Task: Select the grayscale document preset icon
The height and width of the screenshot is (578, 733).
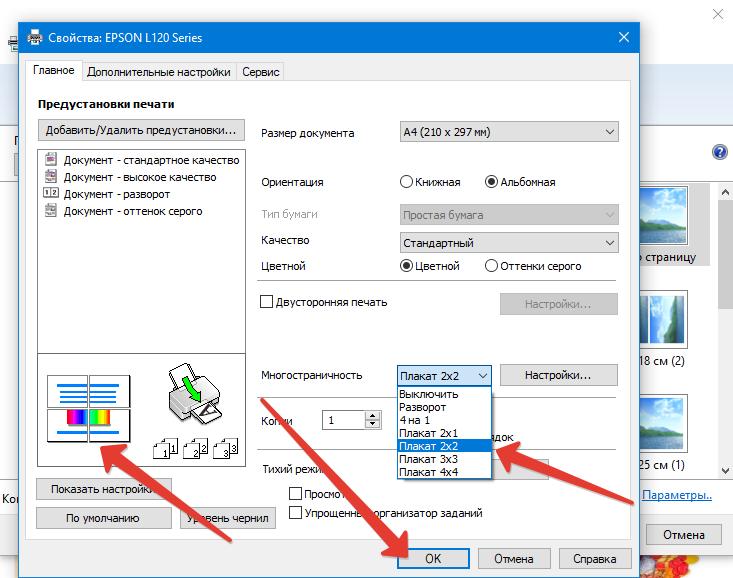Action: (50, 210)
